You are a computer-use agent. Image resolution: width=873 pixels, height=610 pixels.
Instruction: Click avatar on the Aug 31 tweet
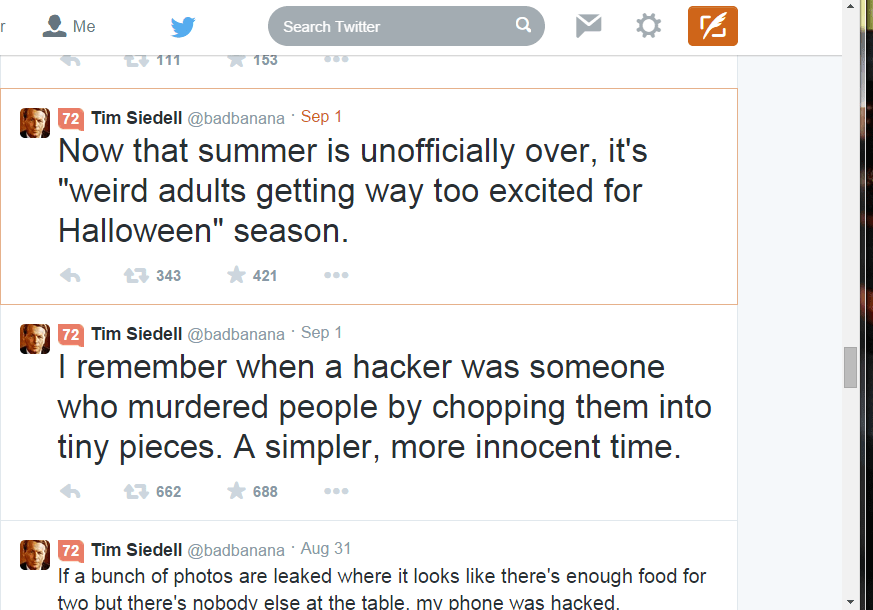[35, 555]
